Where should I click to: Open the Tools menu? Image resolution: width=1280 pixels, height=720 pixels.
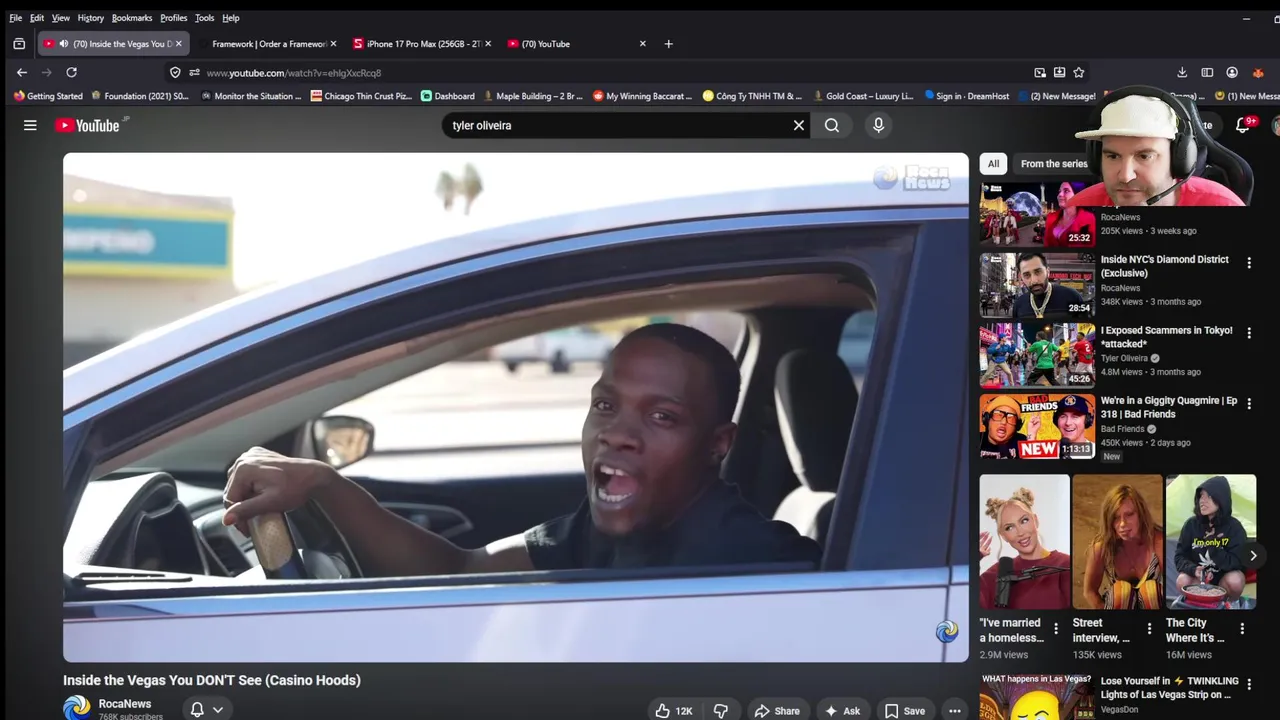(x=204, y=18)
